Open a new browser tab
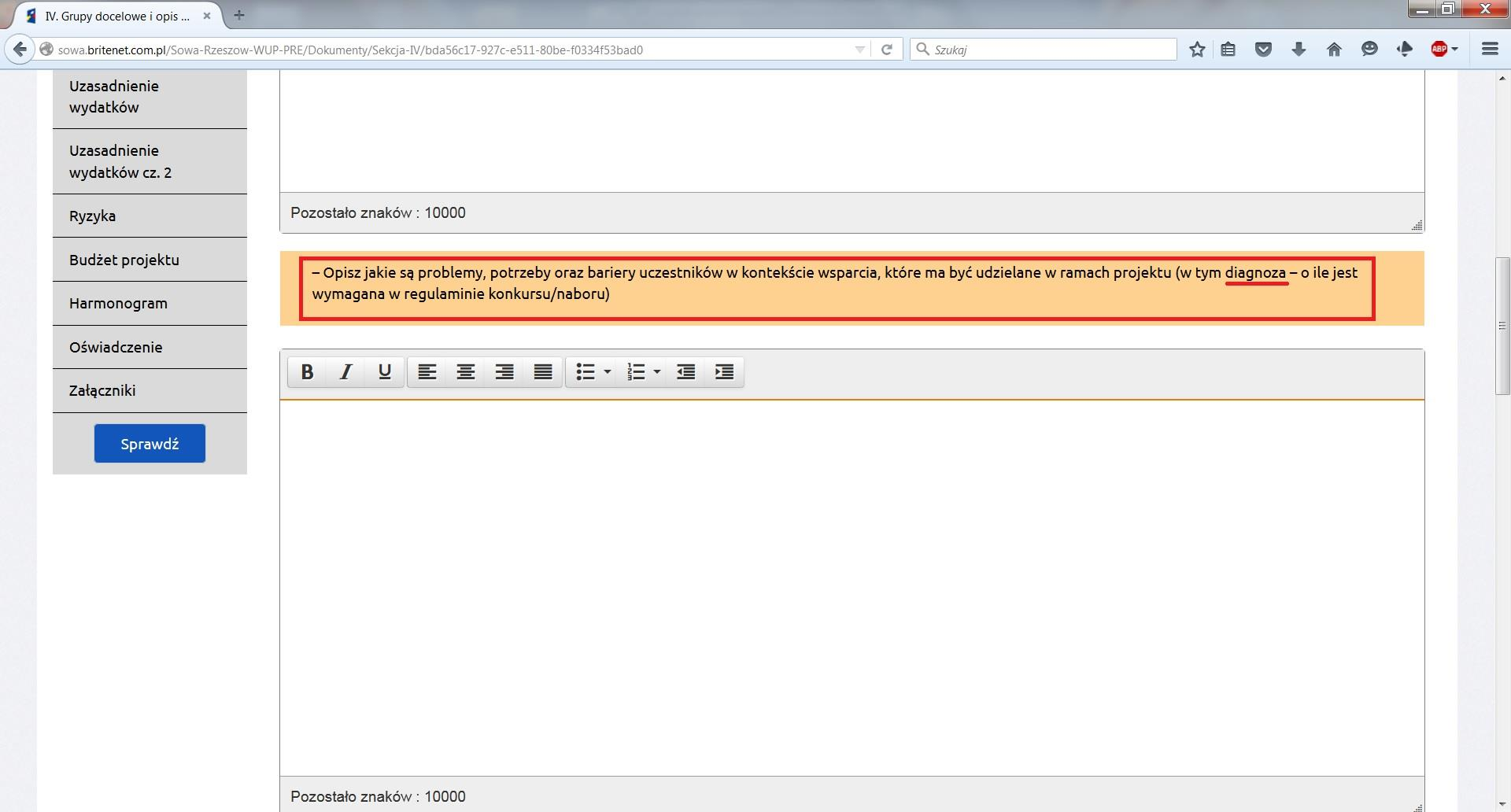1511x812 pixels. [x=239, y=15]
